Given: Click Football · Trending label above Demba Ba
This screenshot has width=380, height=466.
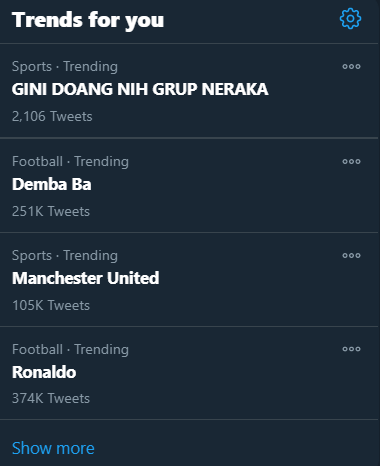Looking at the screenshot, I should coord(70,162).
